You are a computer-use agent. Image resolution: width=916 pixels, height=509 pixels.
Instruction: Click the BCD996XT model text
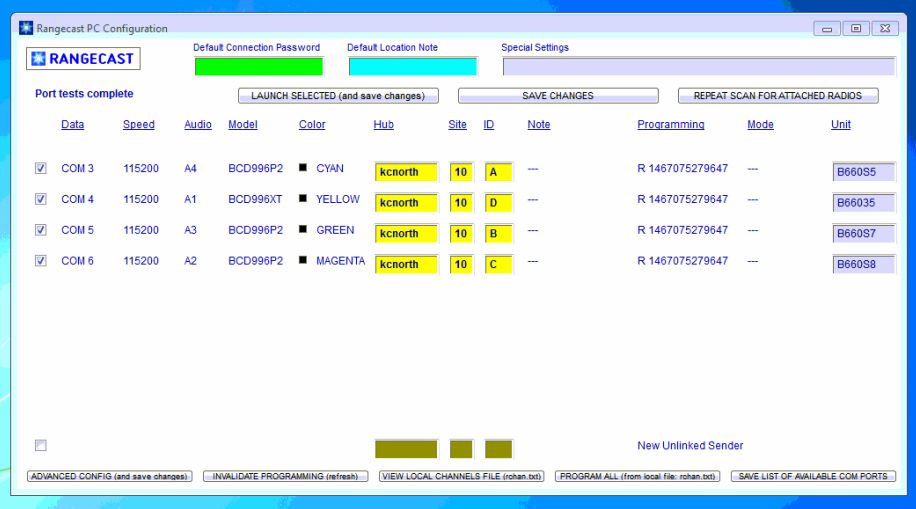point(255,199)
